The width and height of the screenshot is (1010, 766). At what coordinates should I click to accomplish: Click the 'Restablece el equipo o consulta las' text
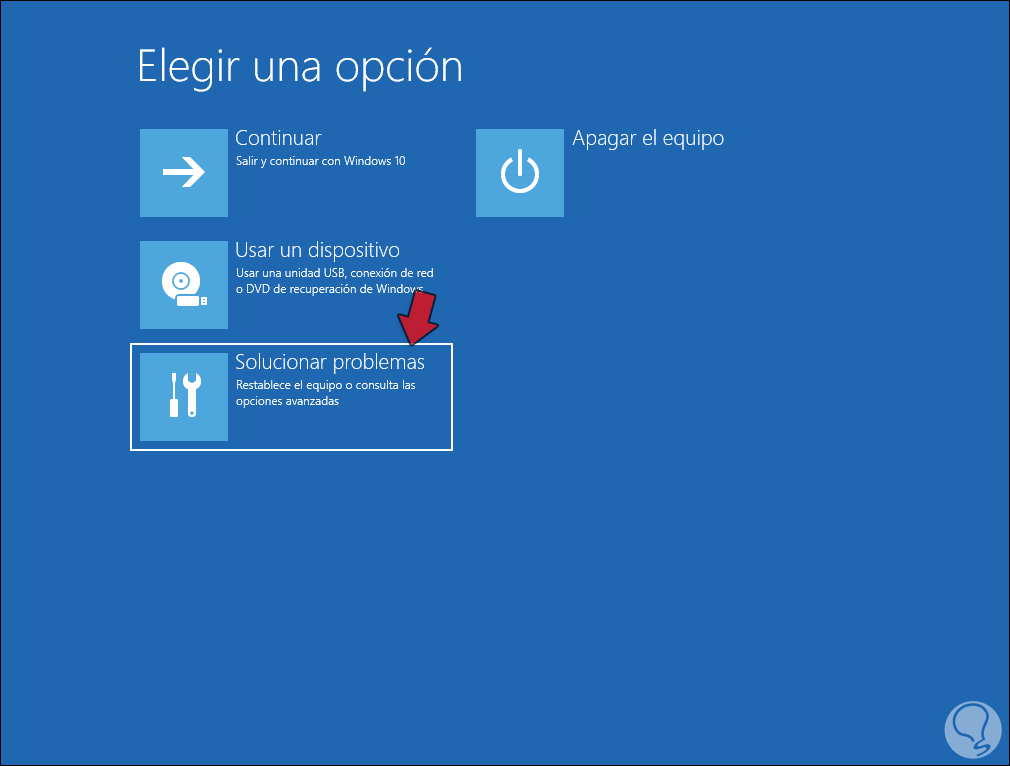click(325, 385)
